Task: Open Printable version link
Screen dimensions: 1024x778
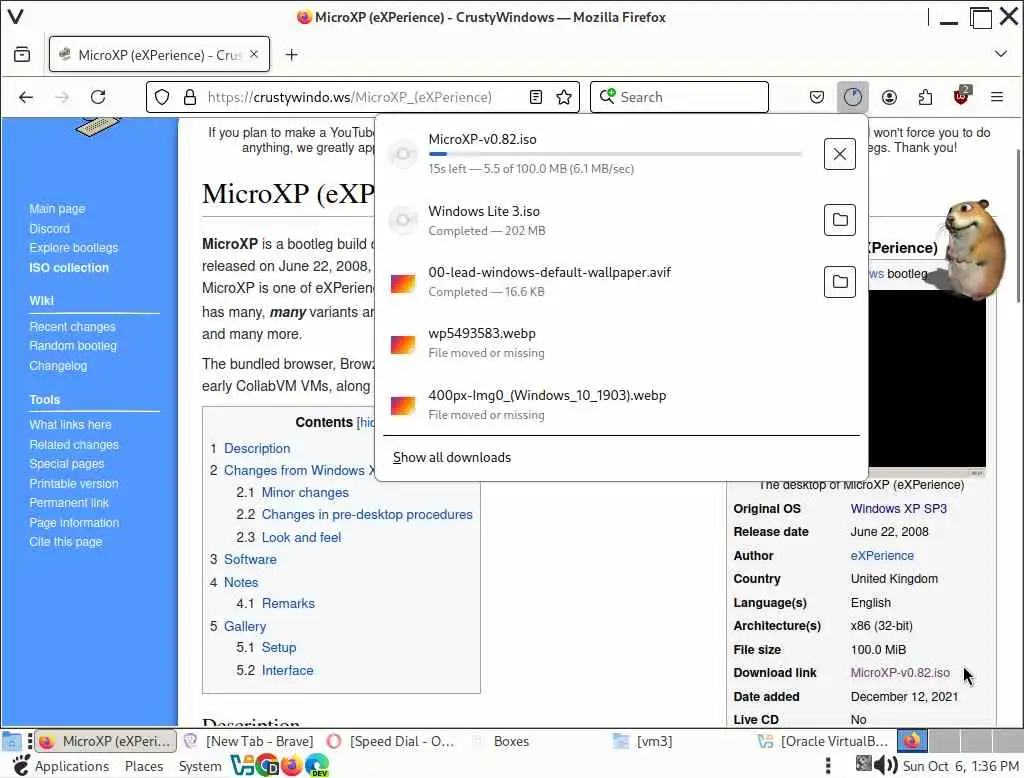Action: (74, 483)
